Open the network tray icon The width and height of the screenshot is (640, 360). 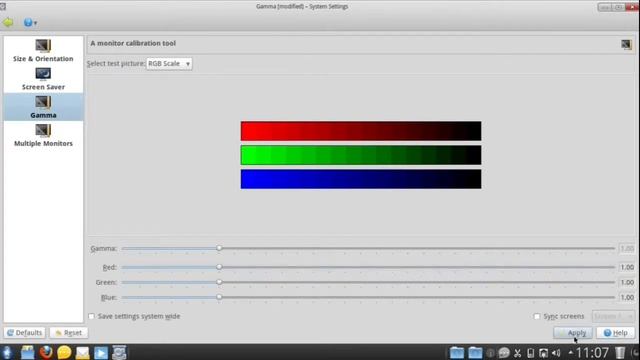544,353
